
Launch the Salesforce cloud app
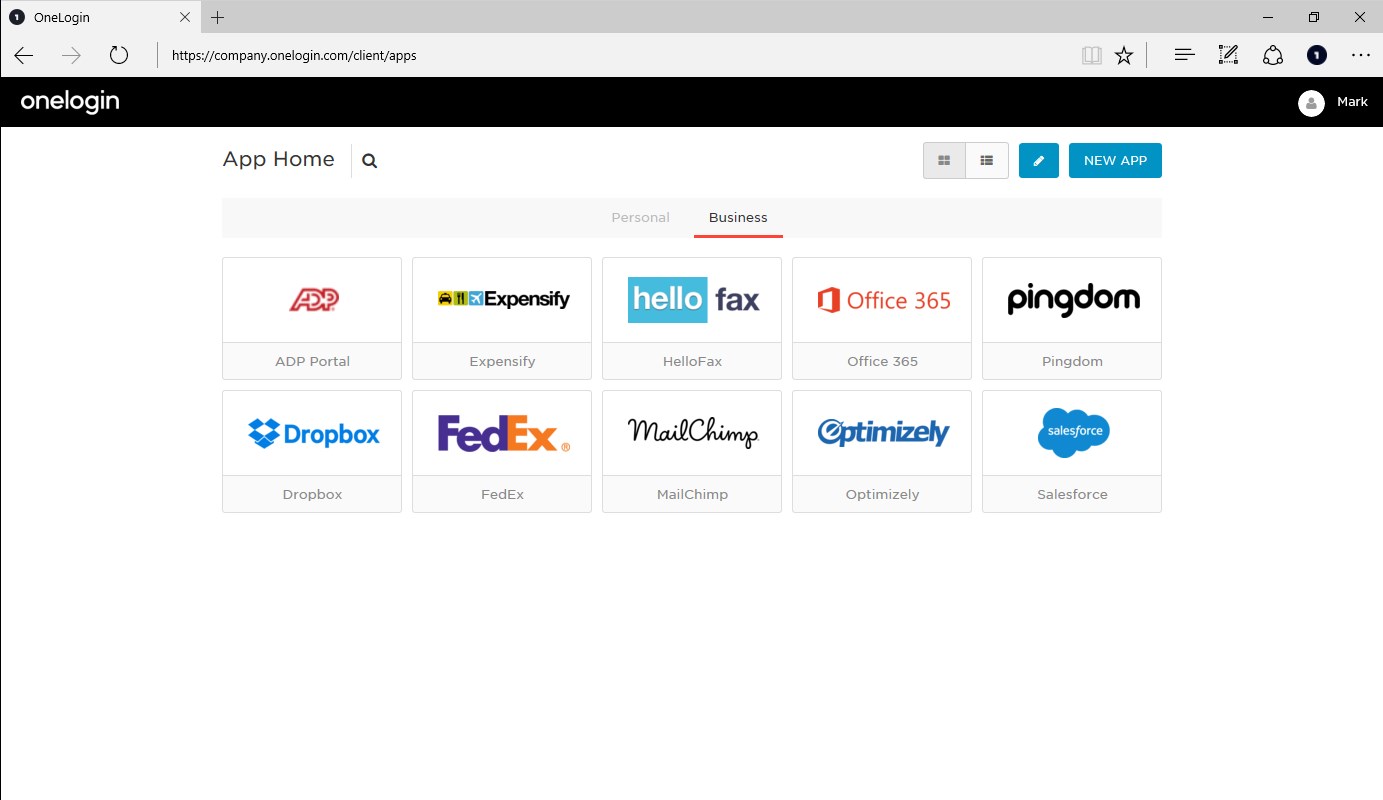click(x=1072, y=451)
